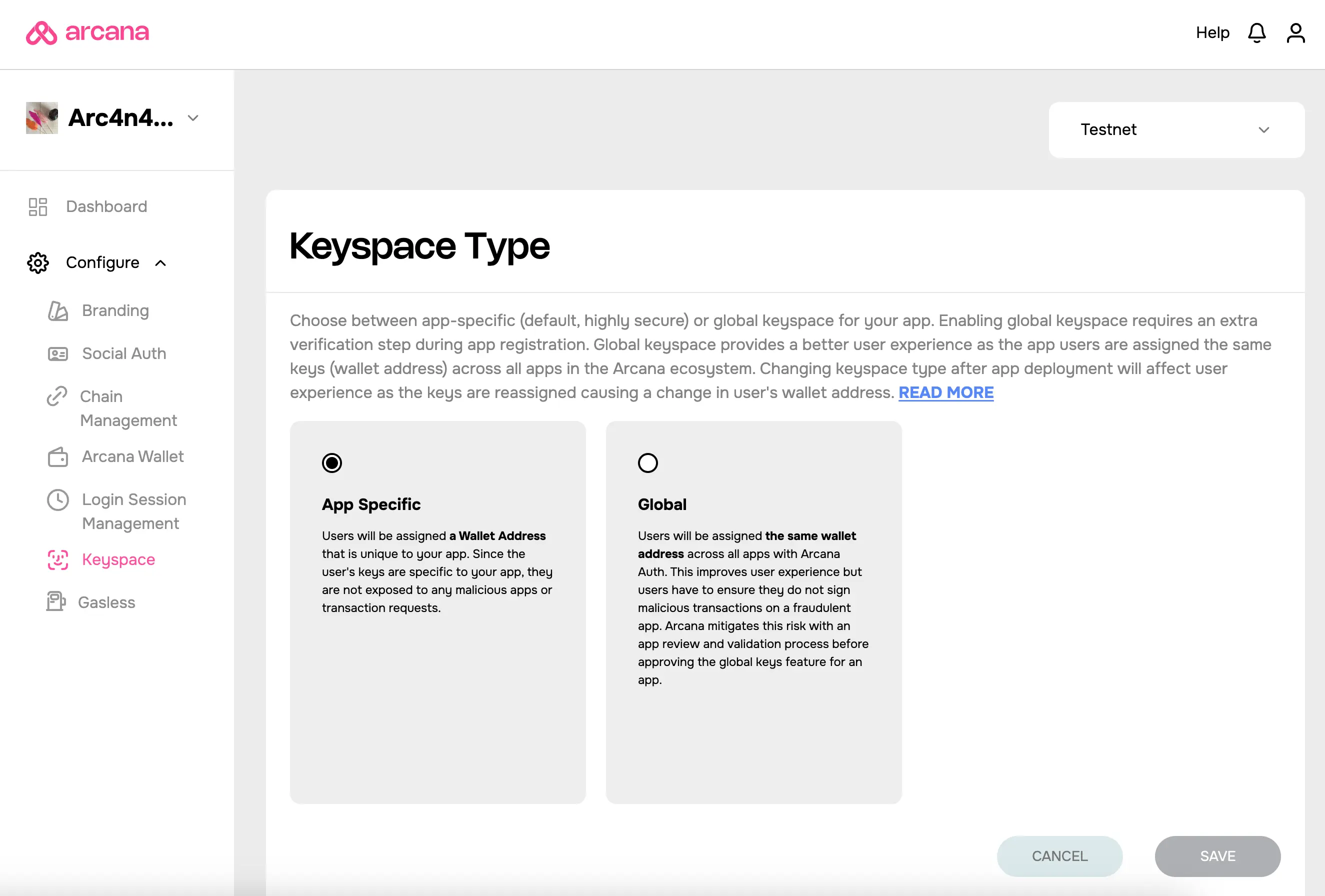The image size is (1325, 896).
Task: Select the Global keyspace radio button
Action: pos(647,463)
